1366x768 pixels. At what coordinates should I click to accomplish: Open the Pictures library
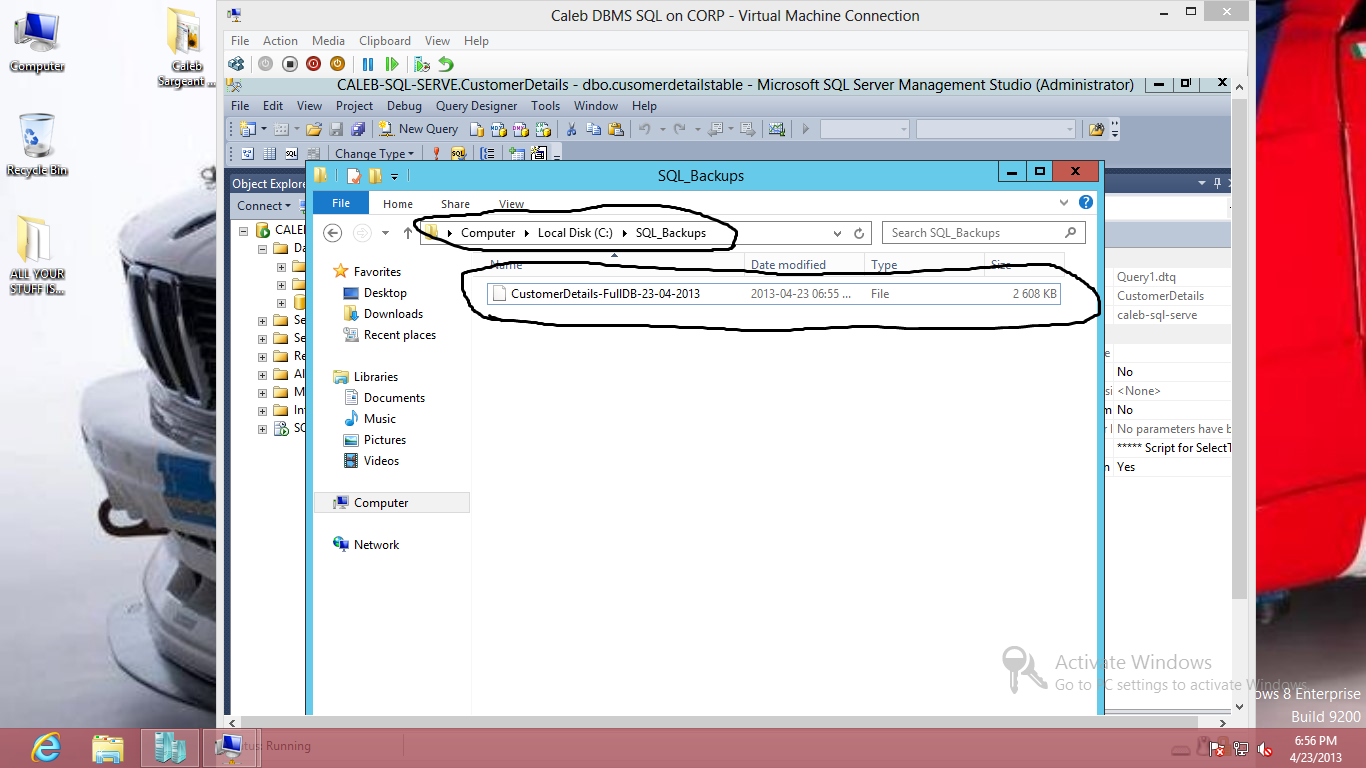coord(375,440)
